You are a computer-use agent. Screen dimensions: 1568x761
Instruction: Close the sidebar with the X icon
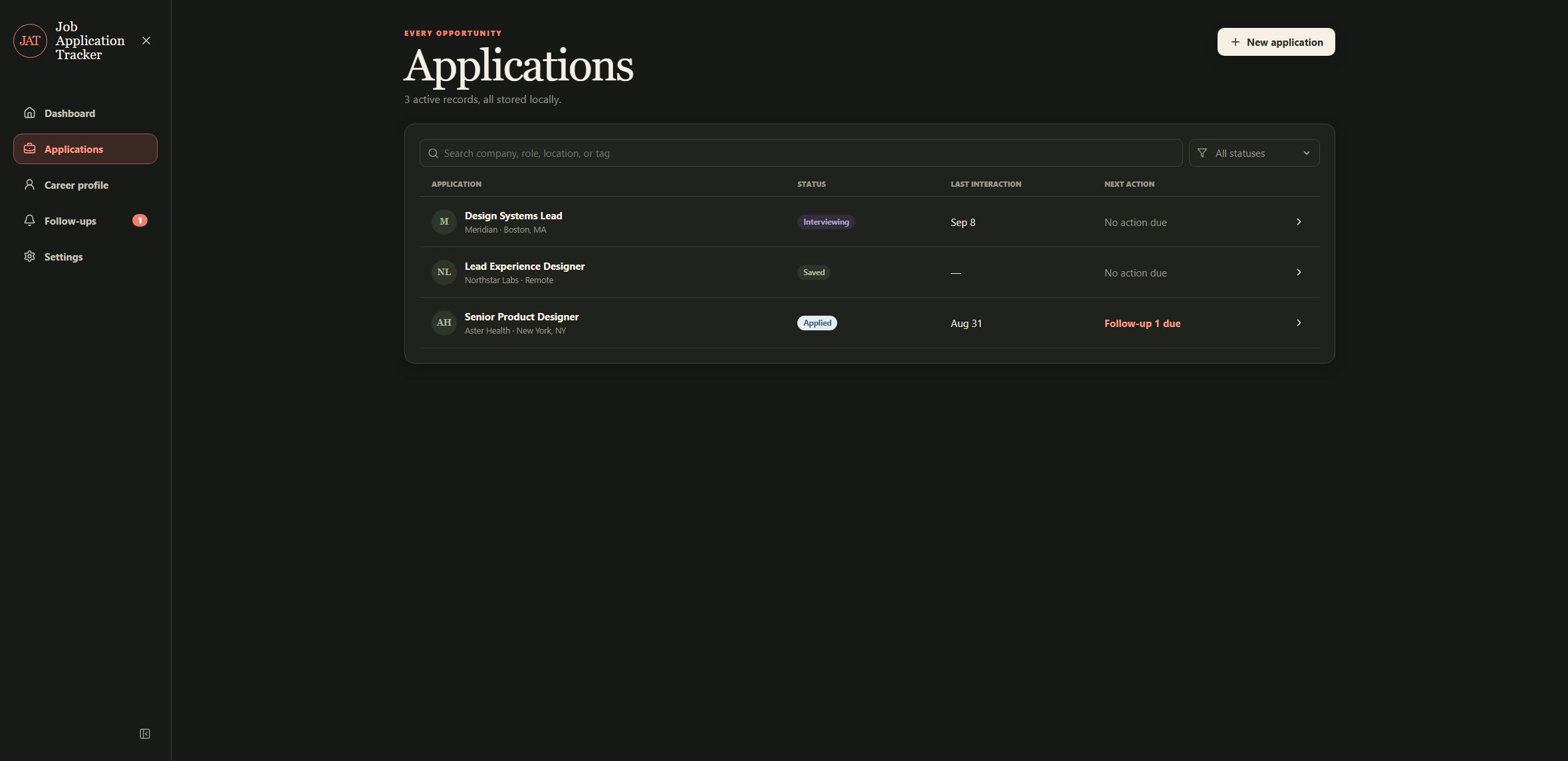(x=146, y=41)
